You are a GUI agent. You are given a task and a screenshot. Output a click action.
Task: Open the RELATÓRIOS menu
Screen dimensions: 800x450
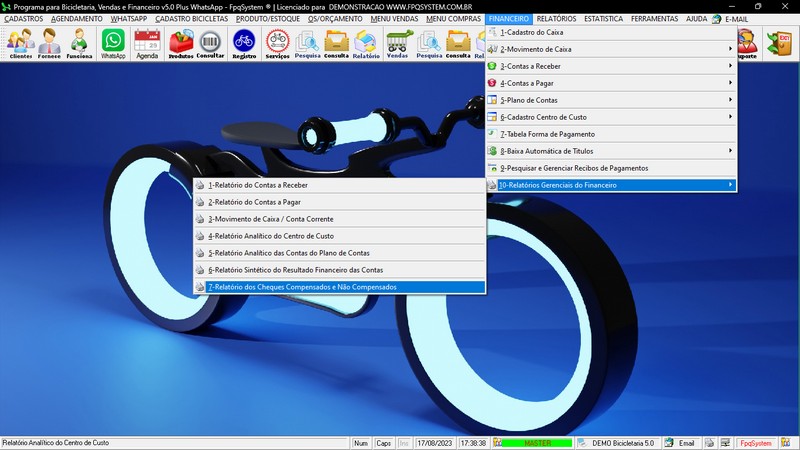(555, 19)
